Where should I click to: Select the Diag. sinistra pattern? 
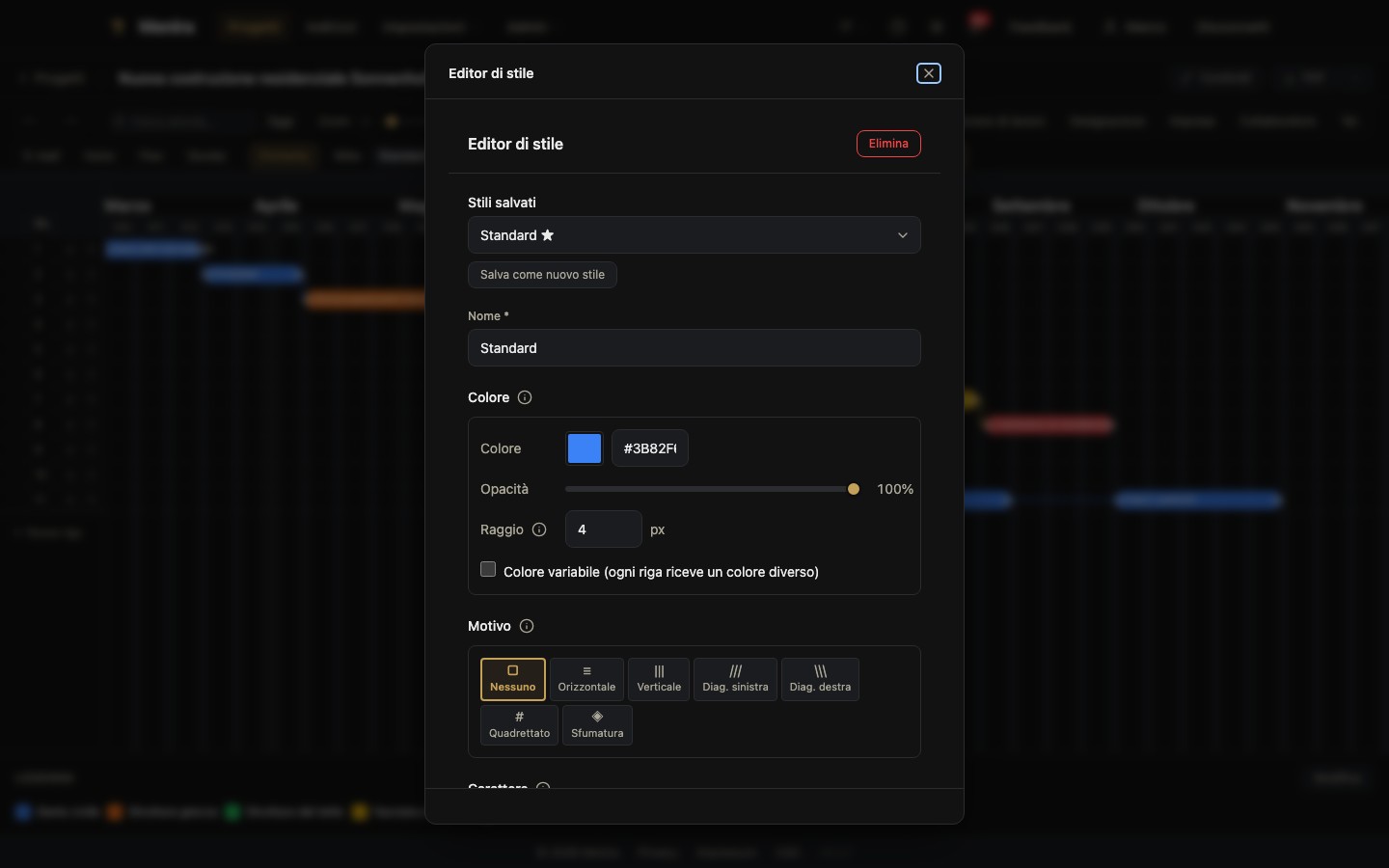(x=735, y=679)
